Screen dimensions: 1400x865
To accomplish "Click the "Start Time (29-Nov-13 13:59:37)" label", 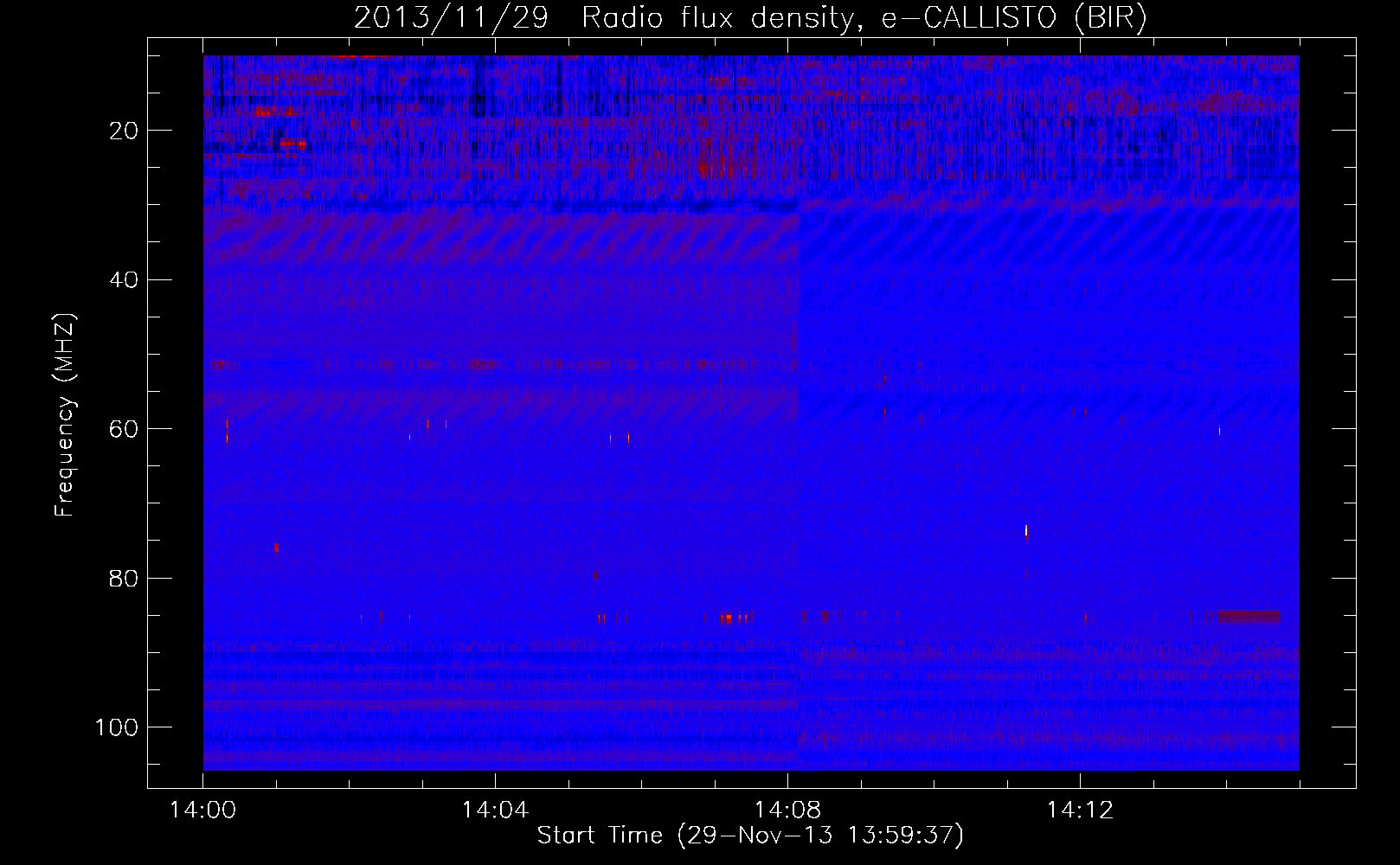I will tap(750, 836).
